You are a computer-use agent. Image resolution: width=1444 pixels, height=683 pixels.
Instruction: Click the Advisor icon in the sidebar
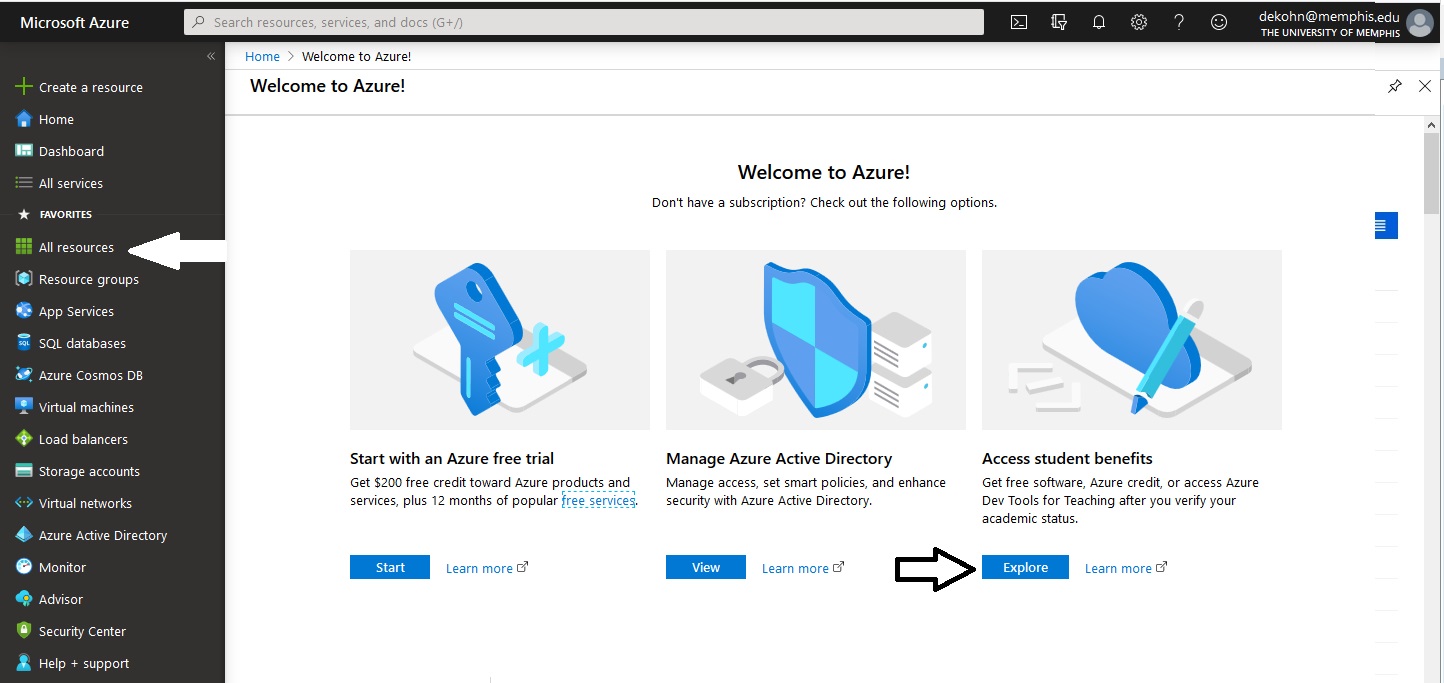(24, 599)
